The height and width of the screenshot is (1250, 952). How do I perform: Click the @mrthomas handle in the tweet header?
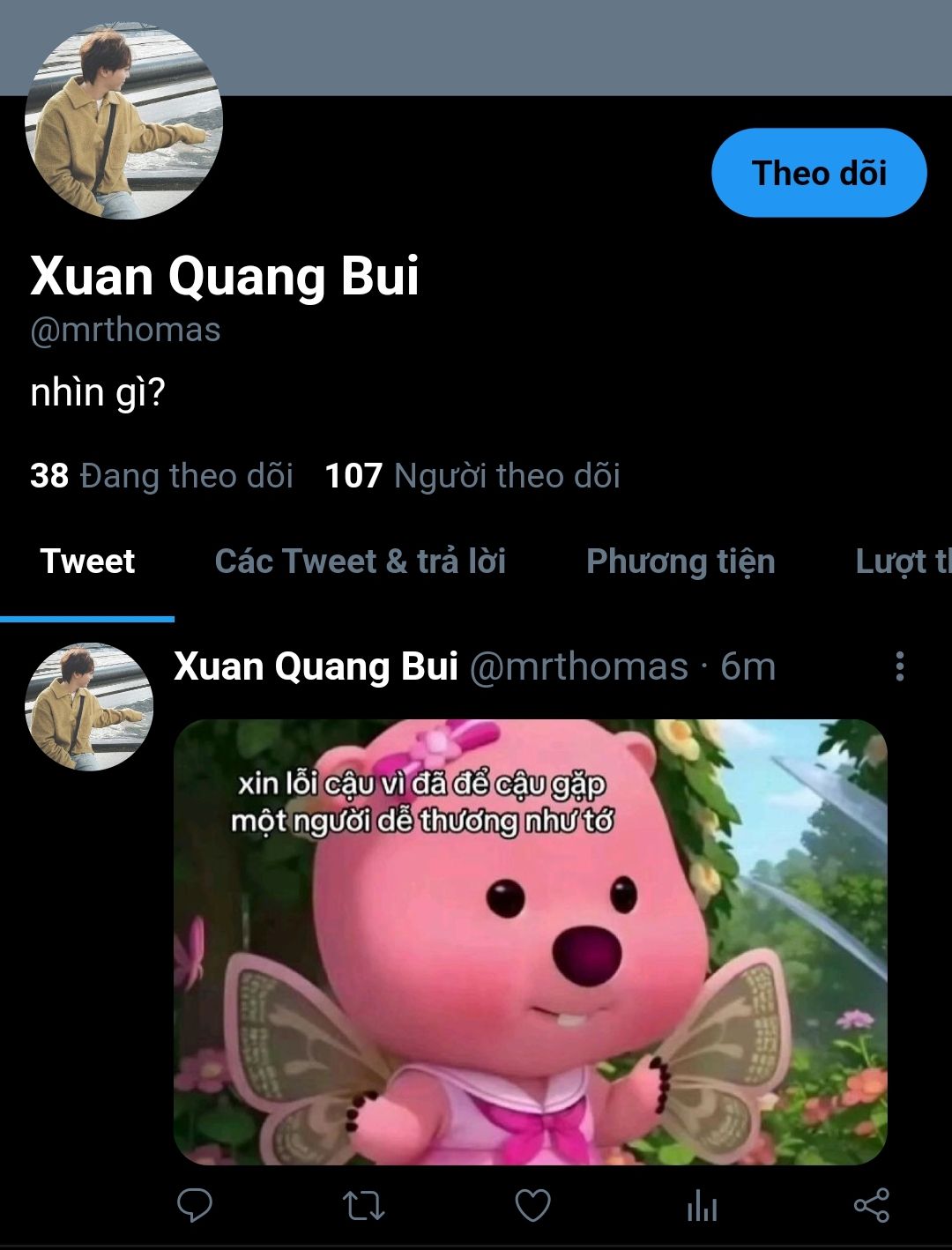pos(578,666)
